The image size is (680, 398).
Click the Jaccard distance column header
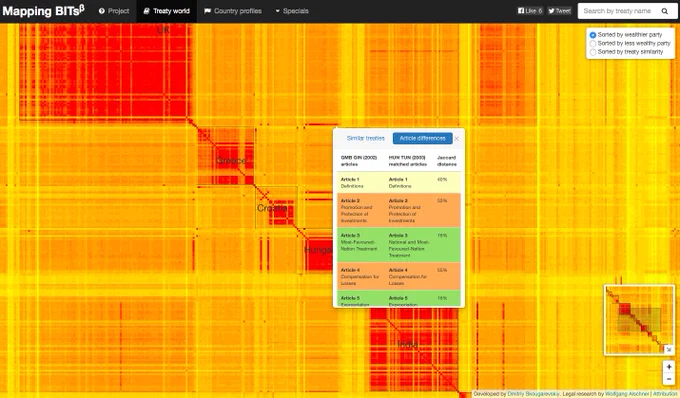(447, 161)
